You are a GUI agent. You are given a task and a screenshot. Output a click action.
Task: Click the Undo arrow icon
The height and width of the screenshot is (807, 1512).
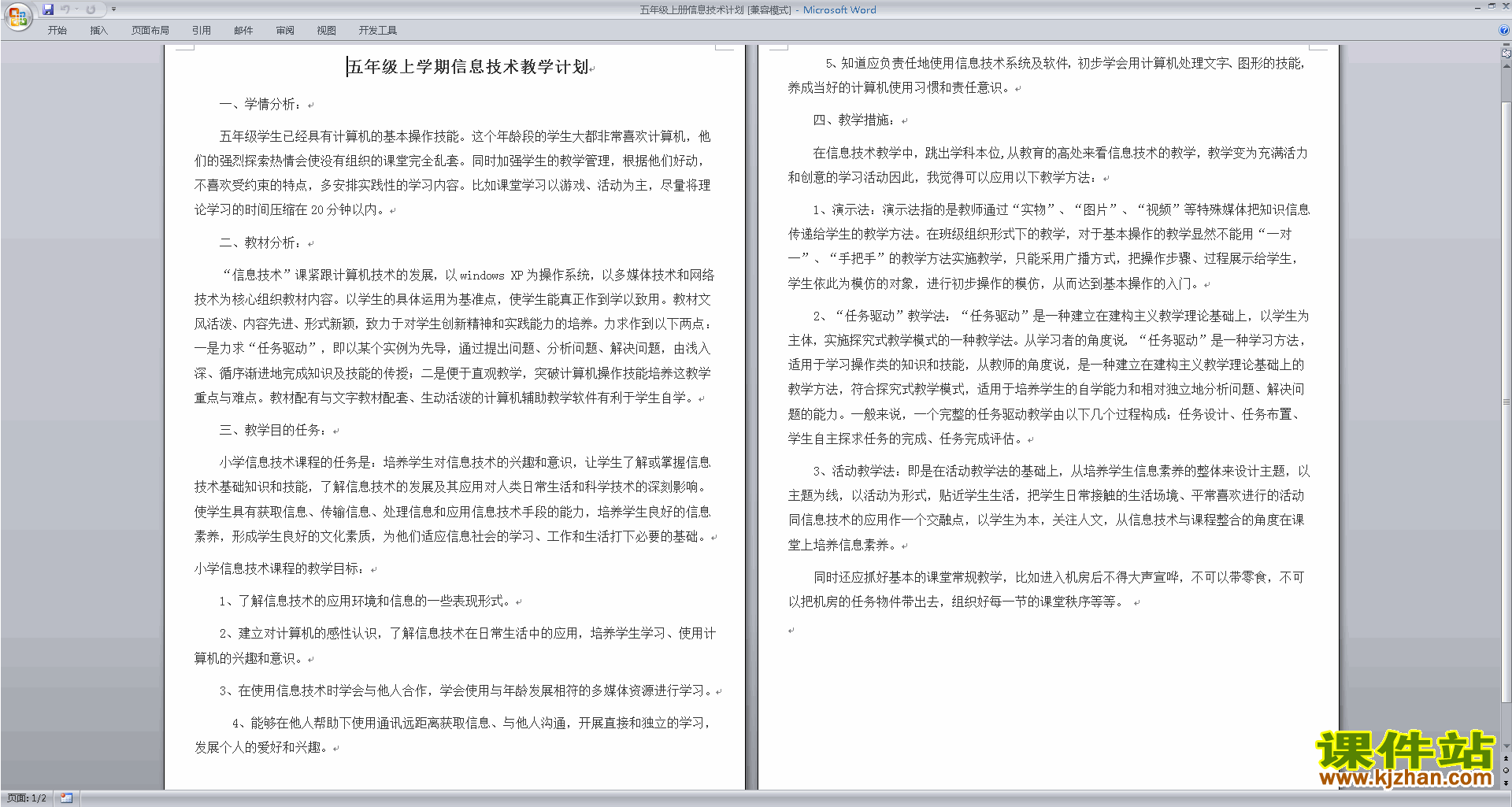click(x=65, y=9)
